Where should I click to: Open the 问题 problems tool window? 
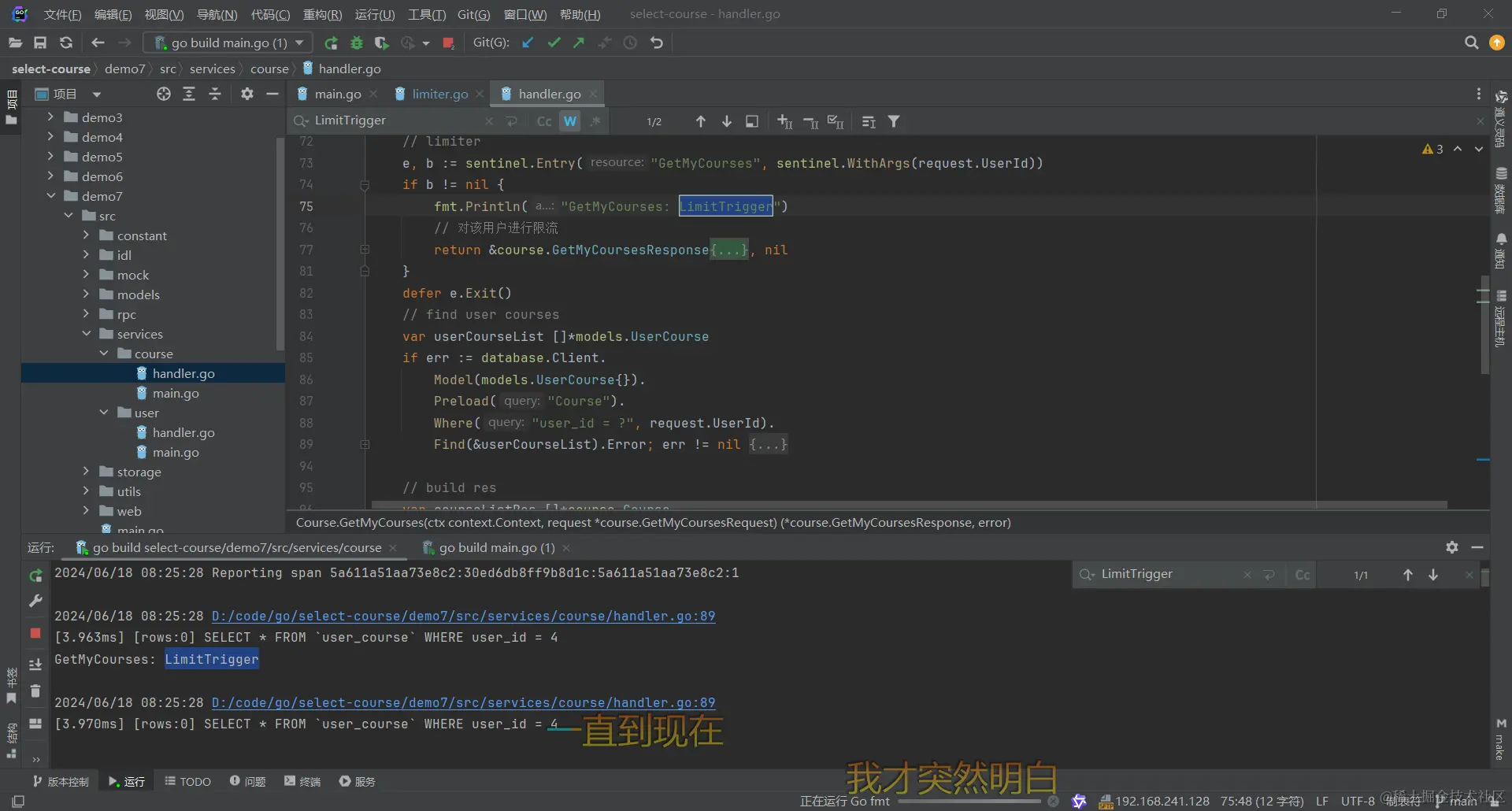tap(248, 781)
